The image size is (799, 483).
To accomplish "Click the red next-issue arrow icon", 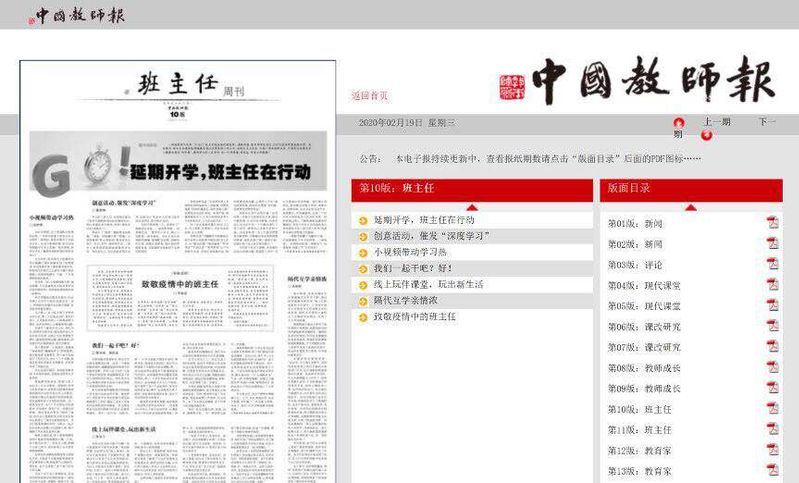I will [x=707, y=134].
